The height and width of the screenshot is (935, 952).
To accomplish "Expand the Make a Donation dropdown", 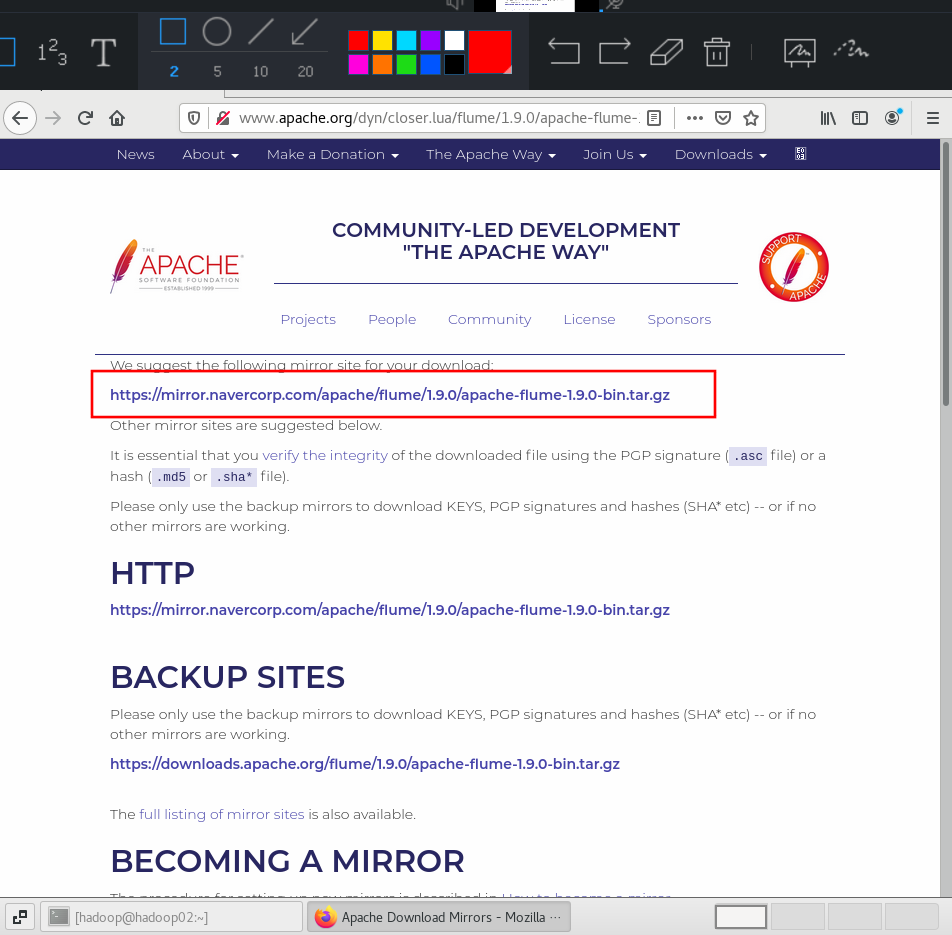I will click(x=333, y=154).
